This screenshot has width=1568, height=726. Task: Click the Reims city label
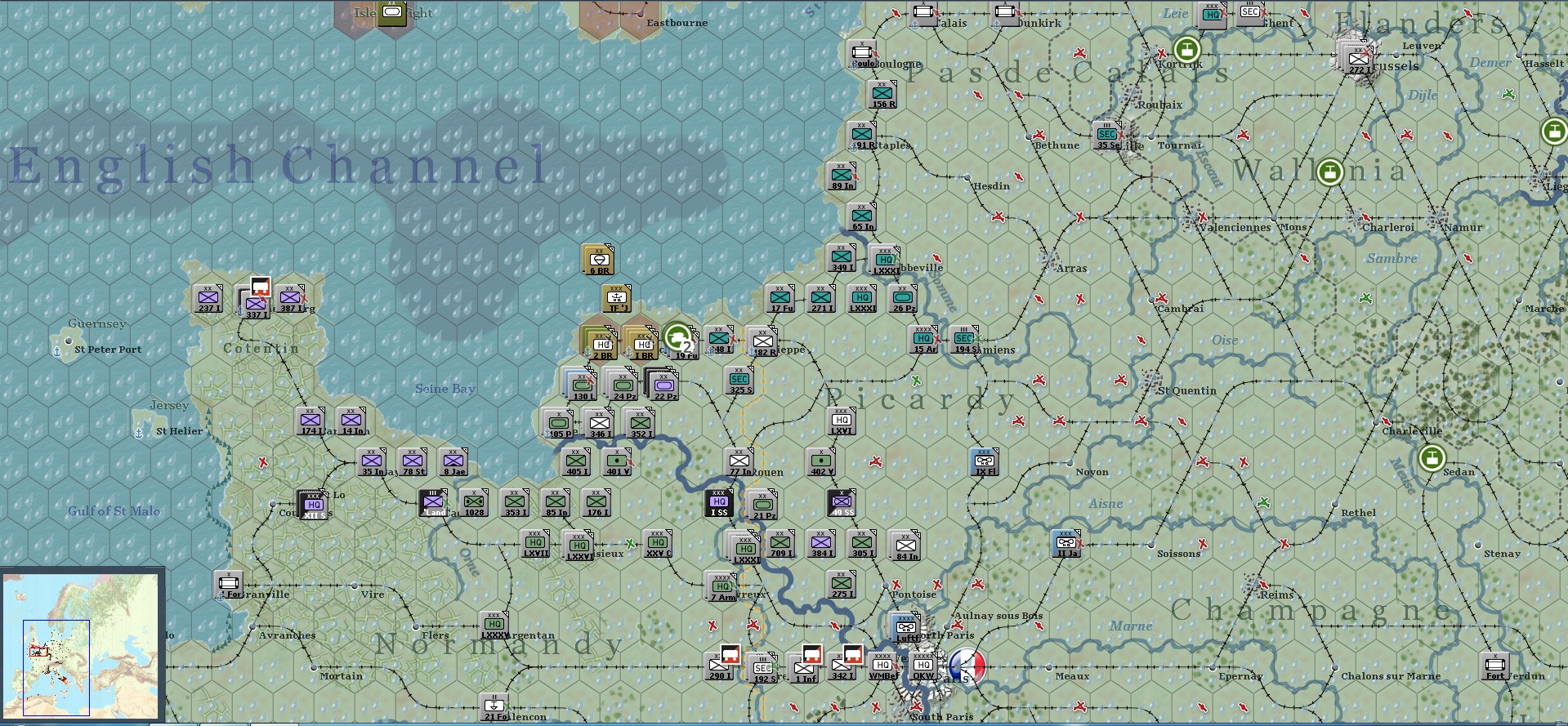[x=1276, y=595]
